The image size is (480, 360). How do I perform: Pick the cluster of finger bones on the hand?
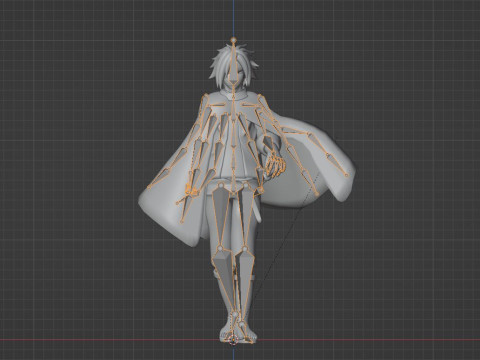(x=275, y=165)
